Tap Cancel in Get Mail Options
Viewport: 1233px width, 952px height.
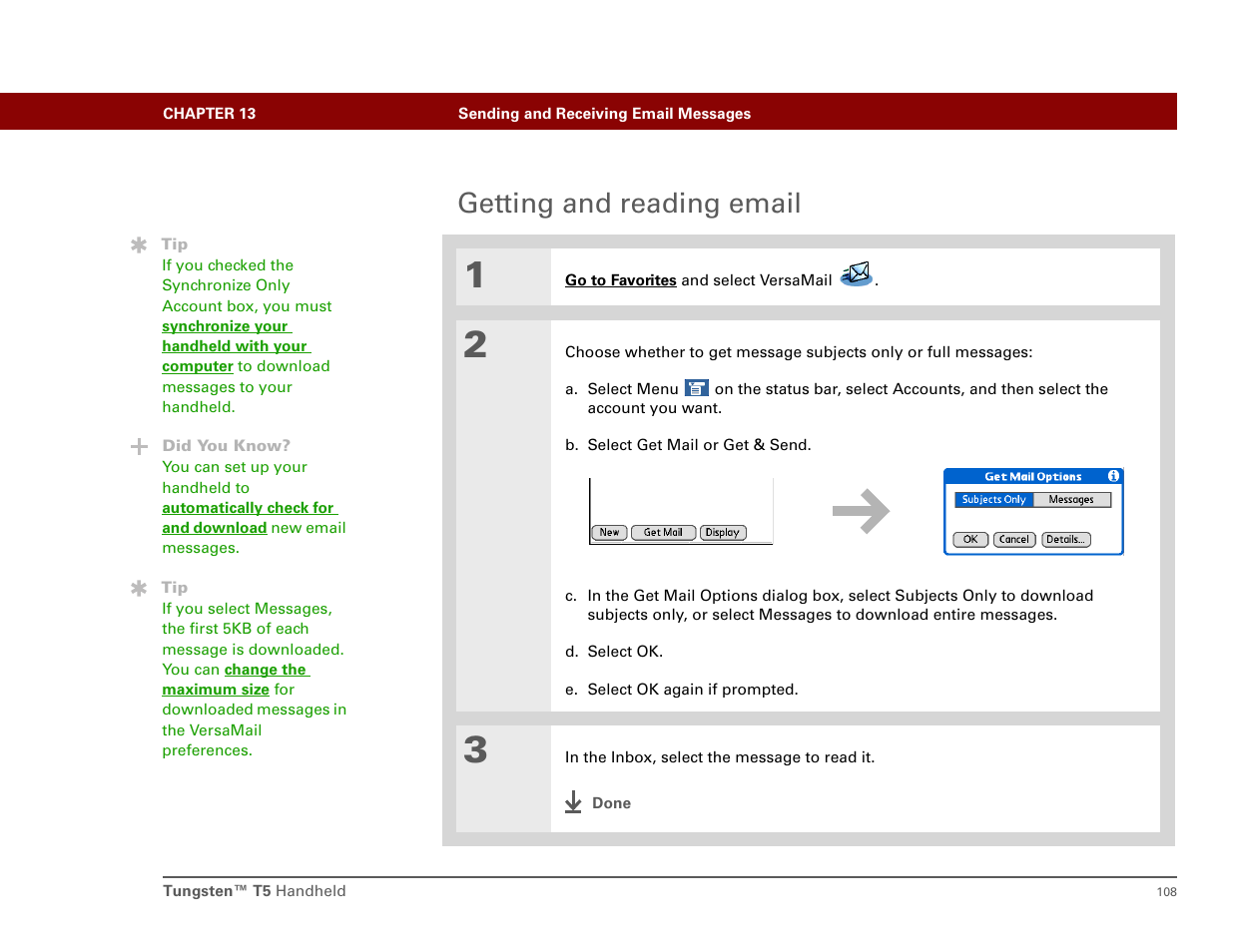point(1014,540)
